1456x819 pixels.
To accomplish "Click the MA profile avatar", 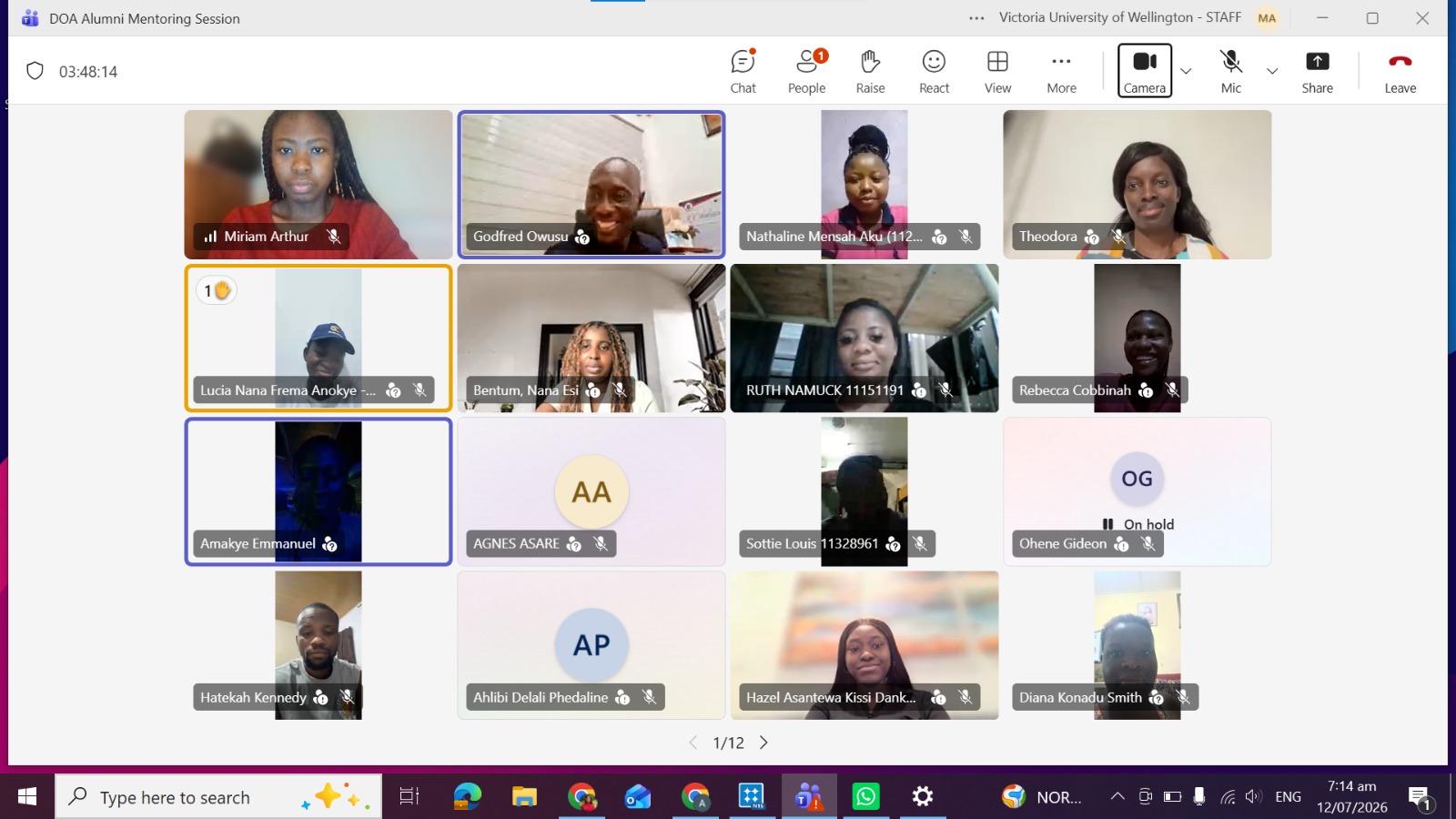I will [x=1267, y=18].
